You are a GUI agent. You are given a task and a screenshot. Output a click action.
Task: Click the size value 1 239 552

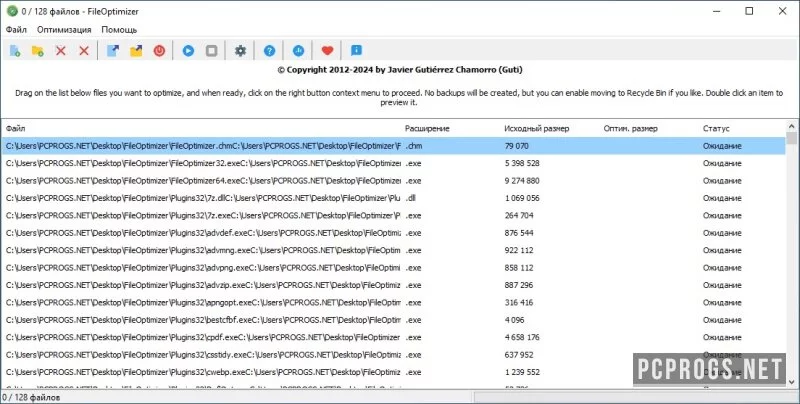[522, 372]
